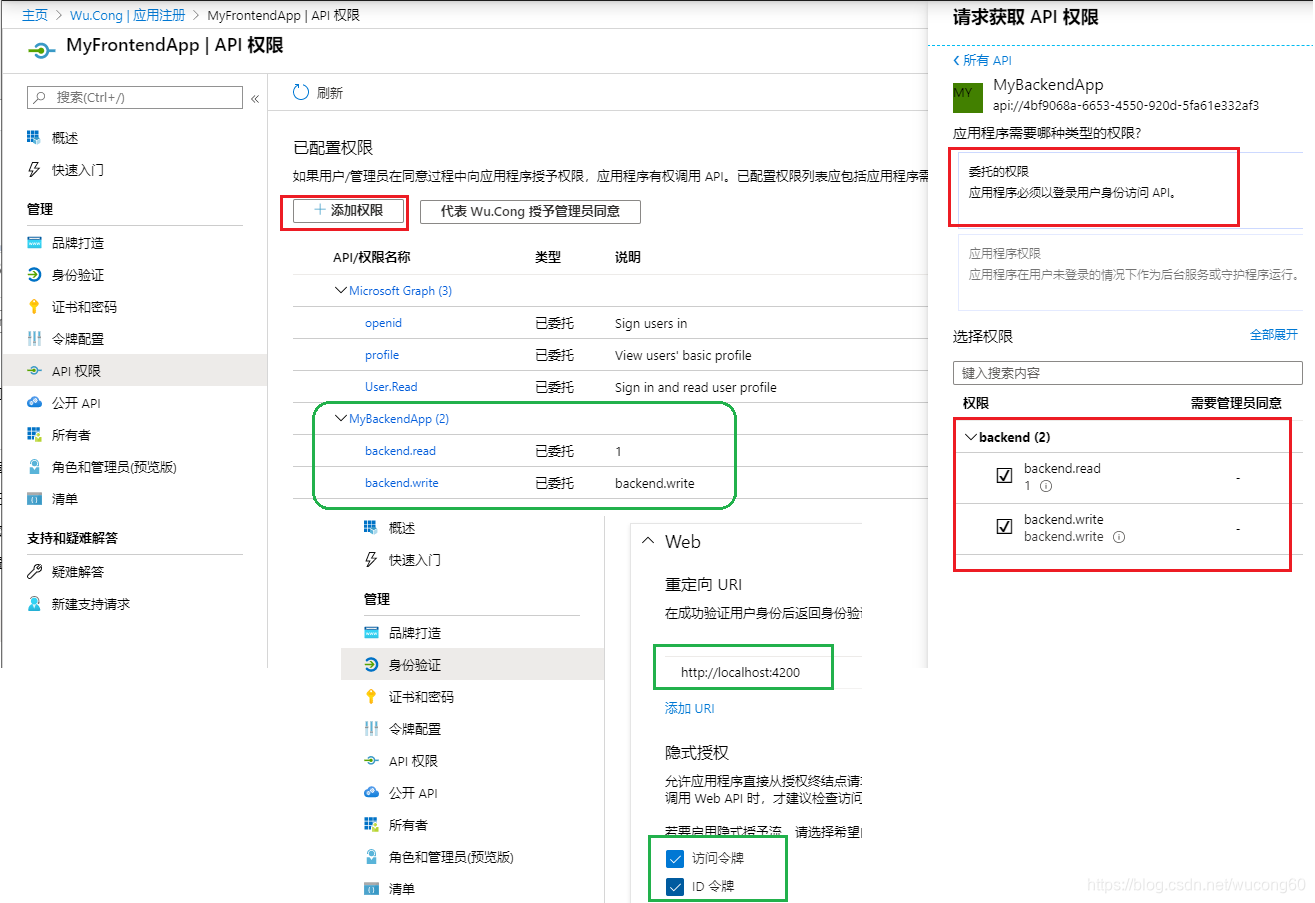Open the User.Read permission link
This screenshot has width=1315, height=903.
tap(391, 387)
